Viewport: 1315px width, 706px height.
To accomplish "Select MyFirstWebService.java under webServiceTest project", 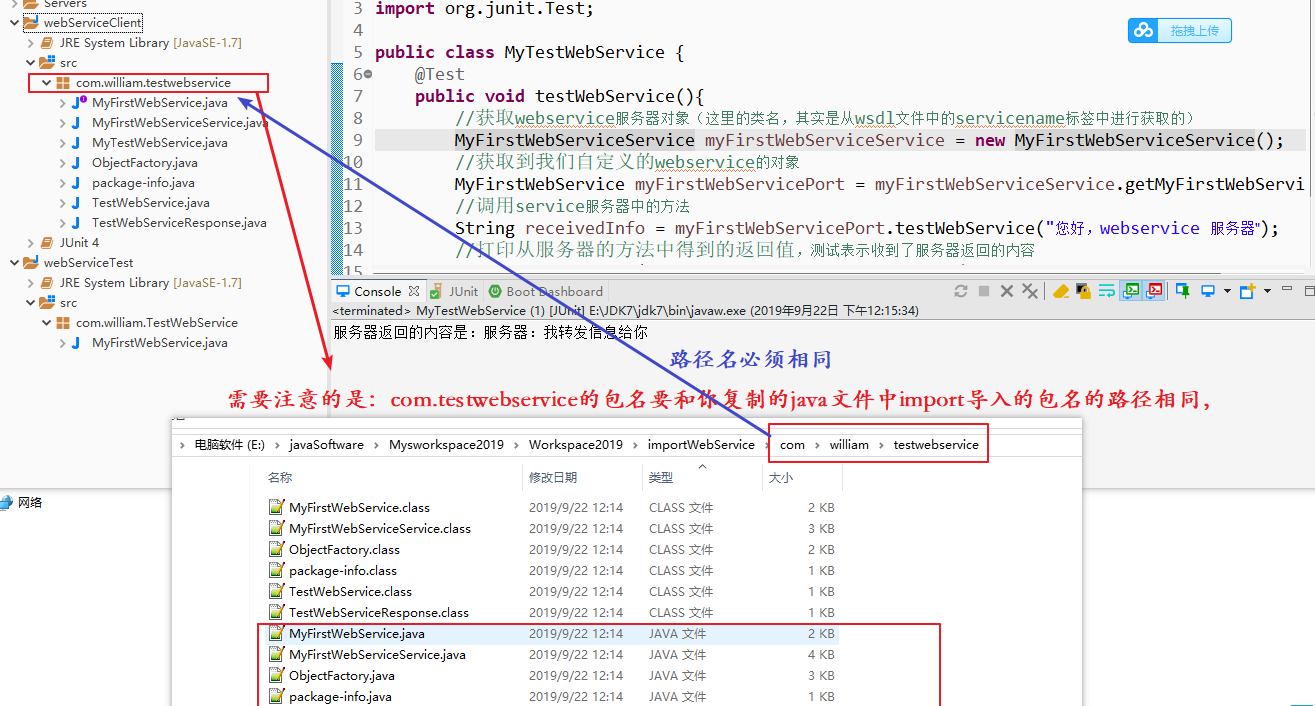I will tap(160, 343).
